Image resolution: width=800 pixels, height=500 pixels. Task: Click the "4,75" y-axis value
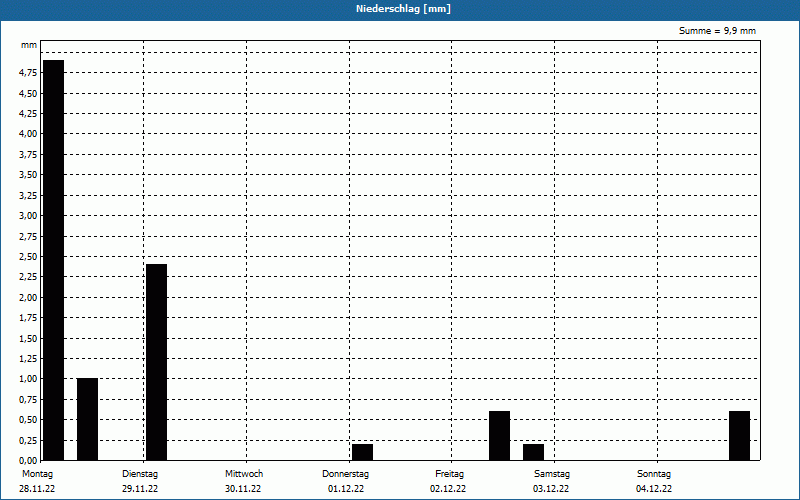pyautogui.click(x=28, y=73)
